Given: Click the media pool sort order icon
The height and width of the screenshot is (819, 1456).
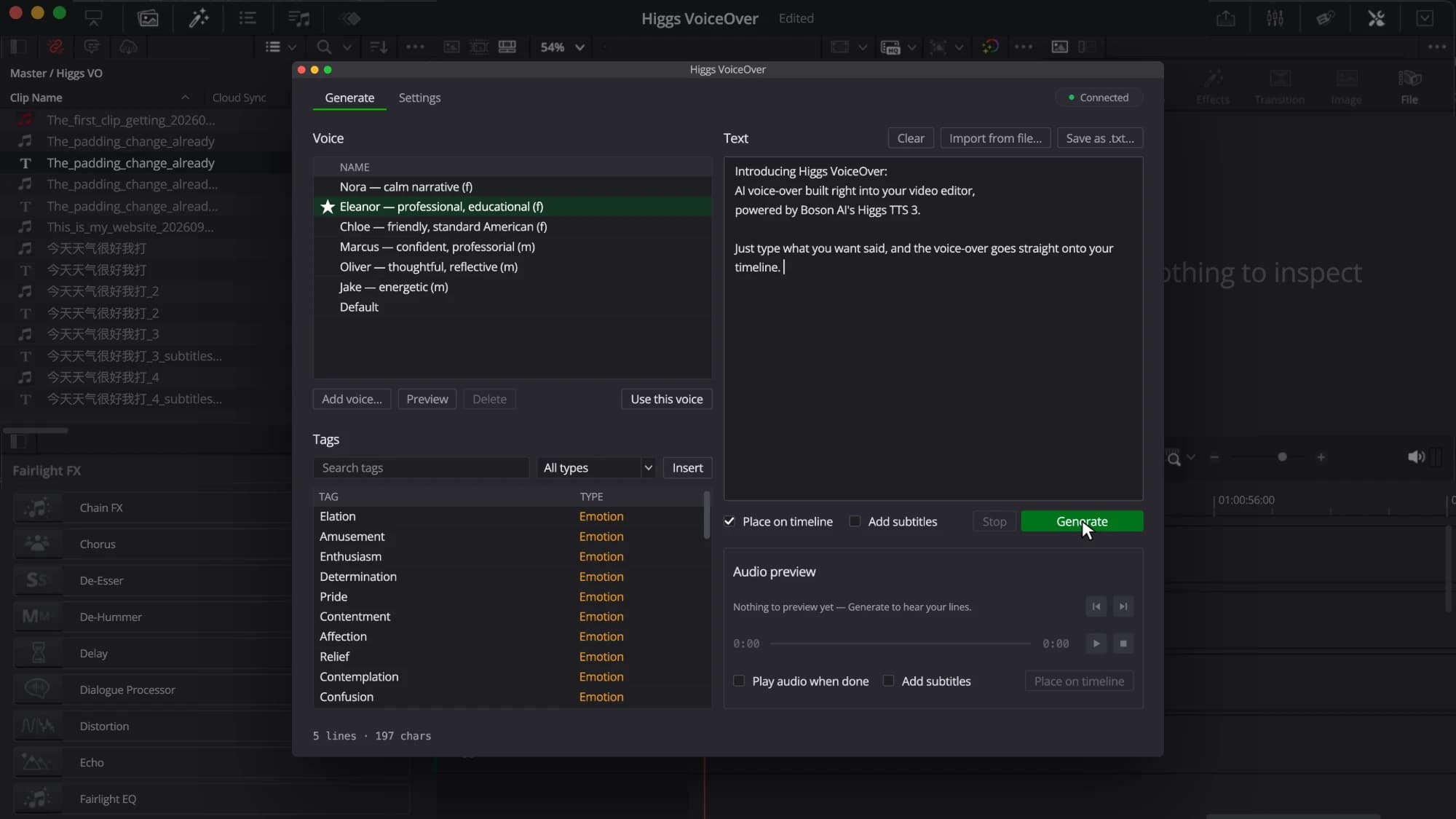Looking at the screenshot, I should [x=379, y=47].
